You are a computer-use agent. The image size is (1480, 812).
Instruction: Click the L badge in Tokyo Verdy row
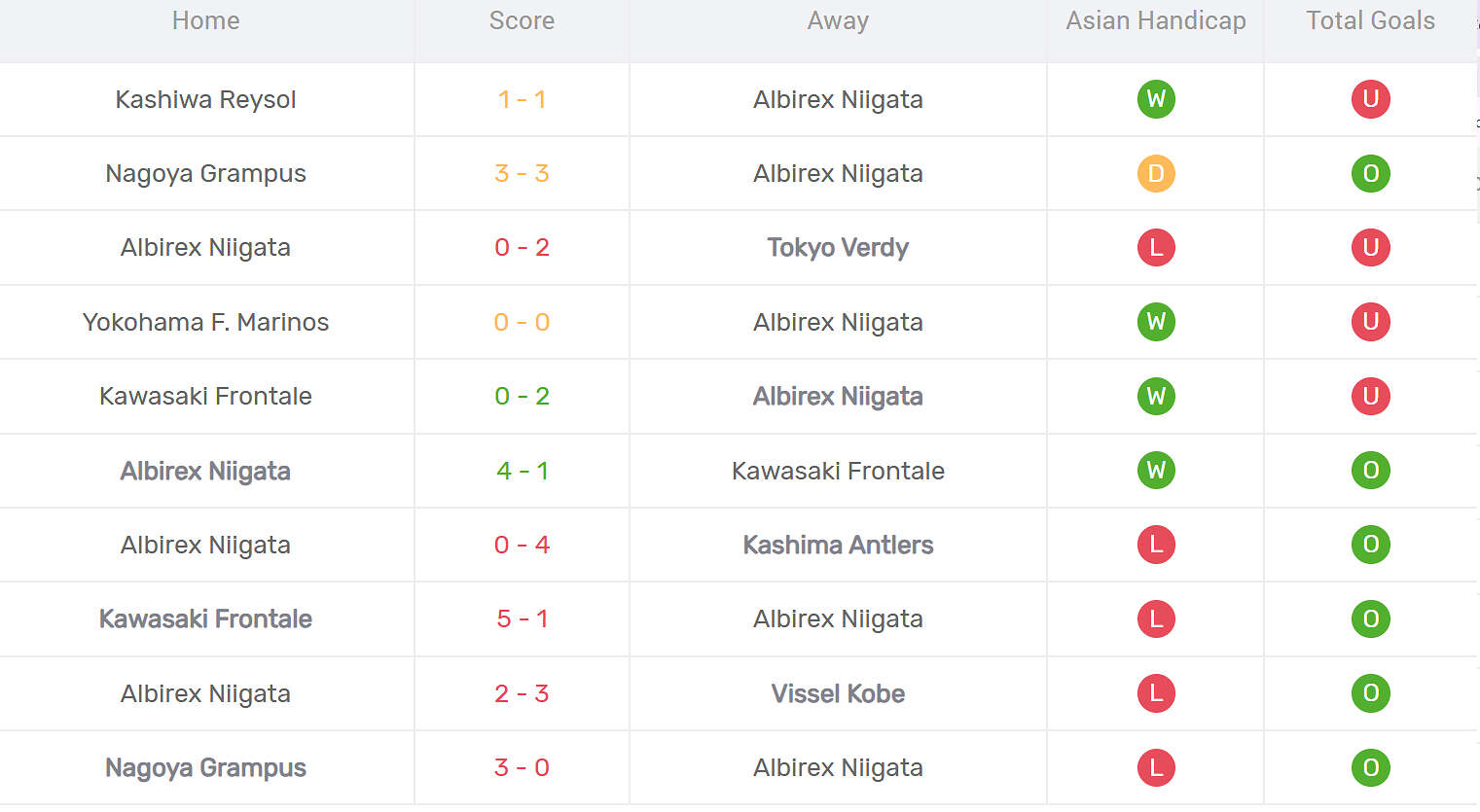pos(1156,248)
